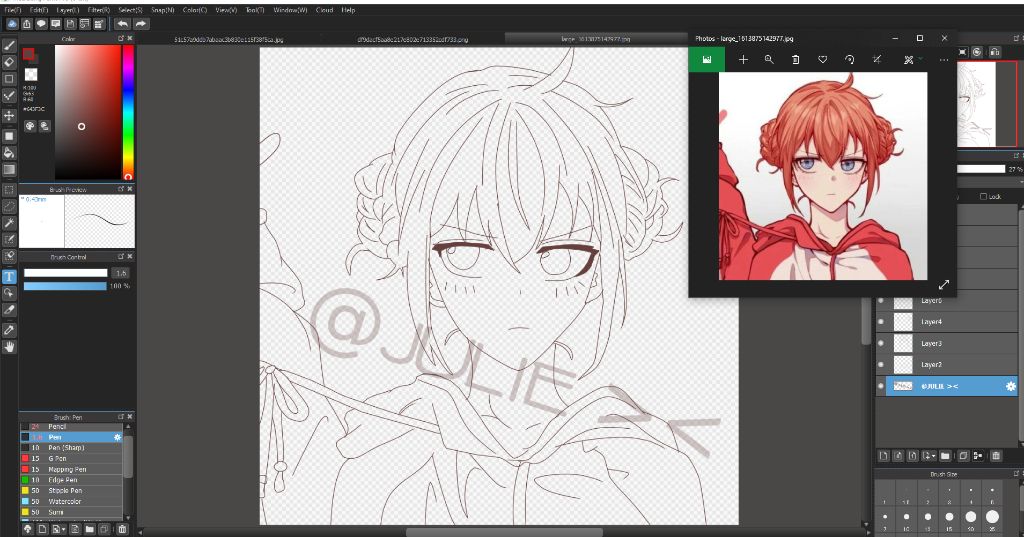The image size is (1024, 537).
Task: Toggle visibility of Layer3
Action: tap(881, 343)
